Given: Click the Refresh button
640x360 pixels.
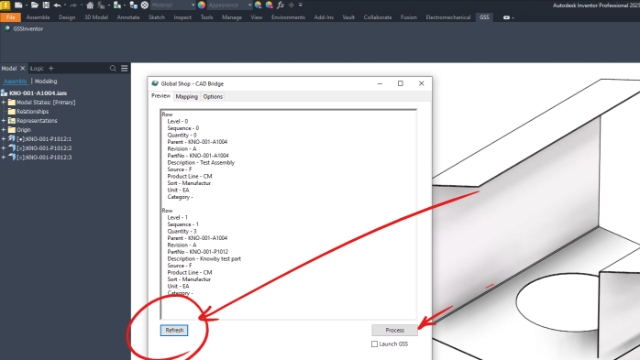Looking at the screenshot, I should click(174, 330).
